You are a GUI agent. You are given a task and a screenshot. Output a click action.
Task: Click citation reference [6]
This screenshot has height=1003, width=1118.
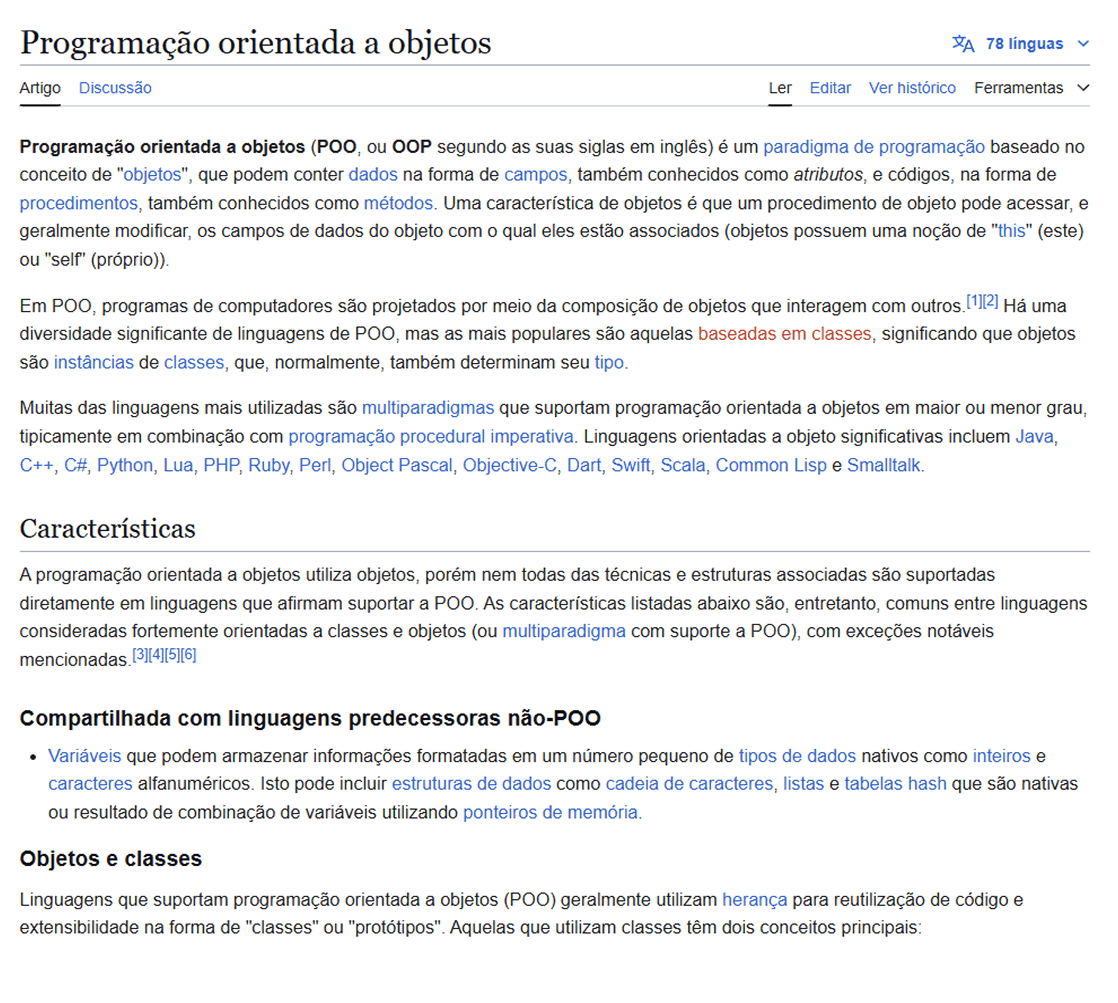tap(189, 655)
